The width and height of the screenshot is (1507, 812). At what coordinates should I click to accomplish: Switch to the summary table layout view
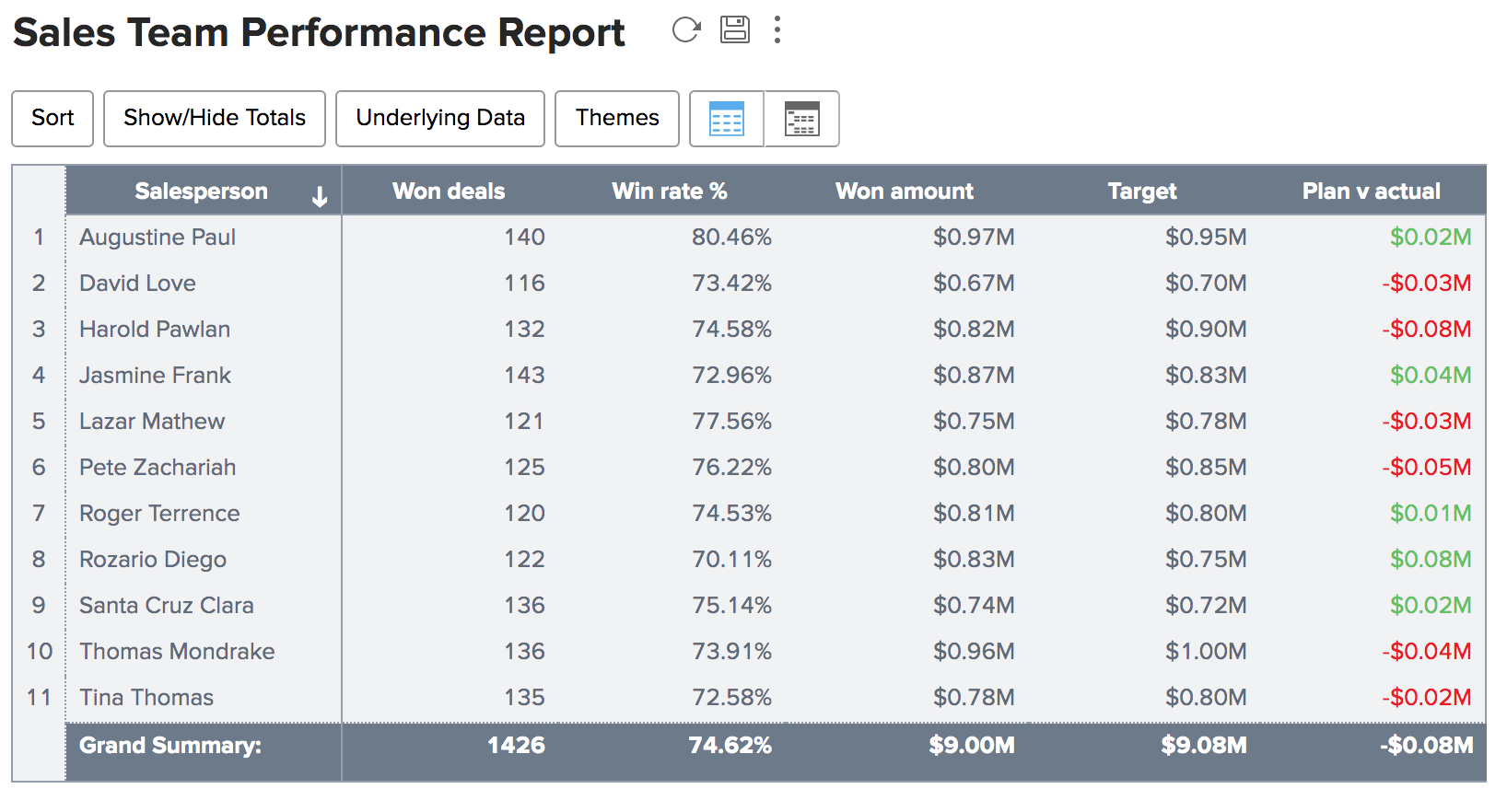click(801, 119)
